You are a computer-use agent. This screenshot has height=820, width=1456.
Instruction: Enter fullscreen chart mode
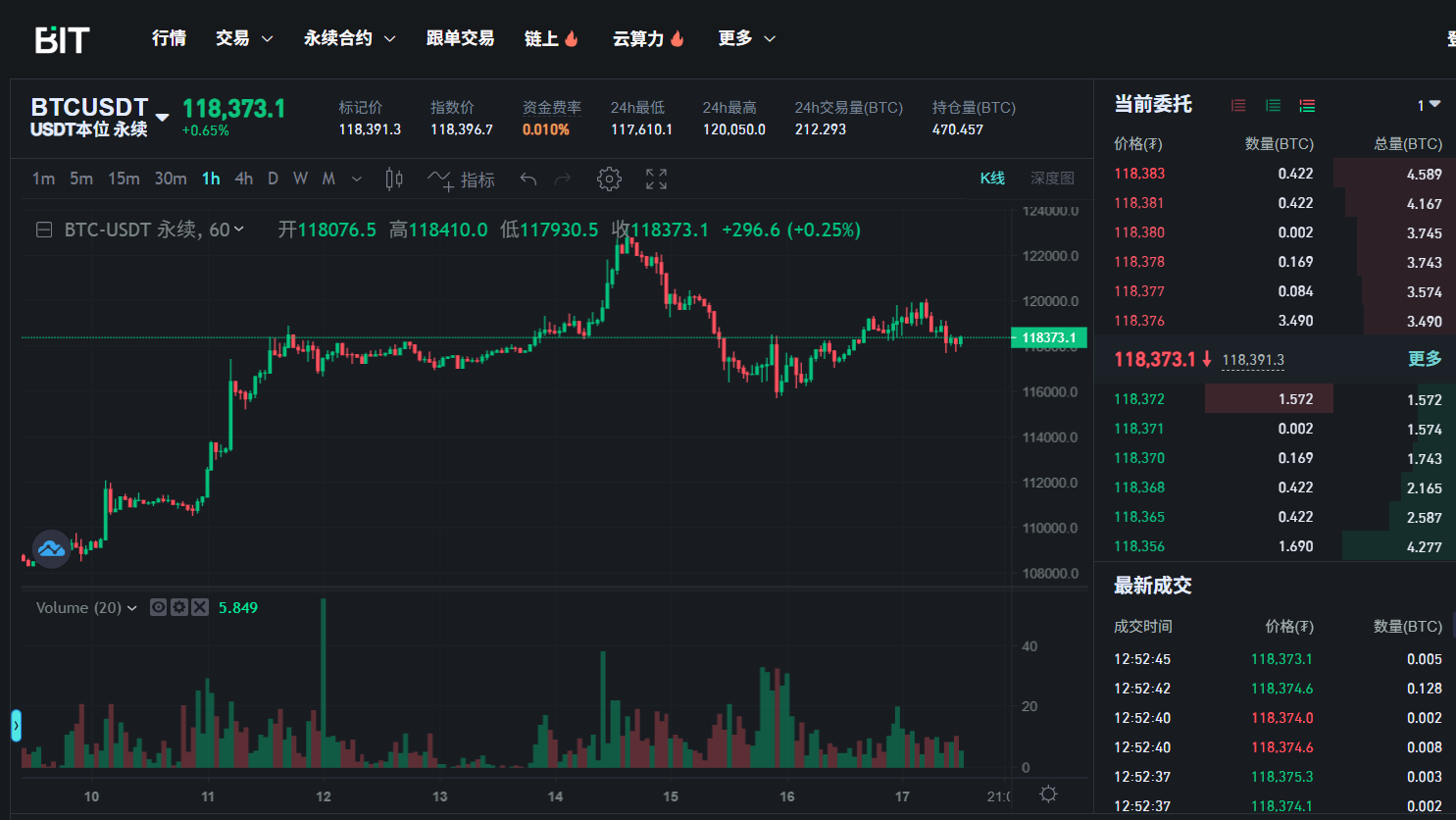[x=656, y=179]
